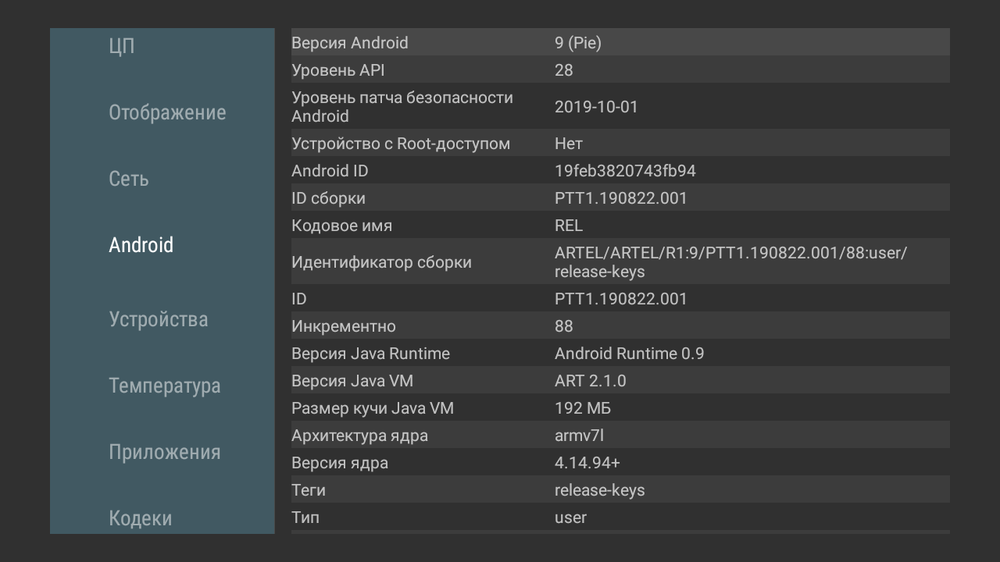
Task: Select the ID сборки row
Action: pyautogui.click(x=620, y=198)
